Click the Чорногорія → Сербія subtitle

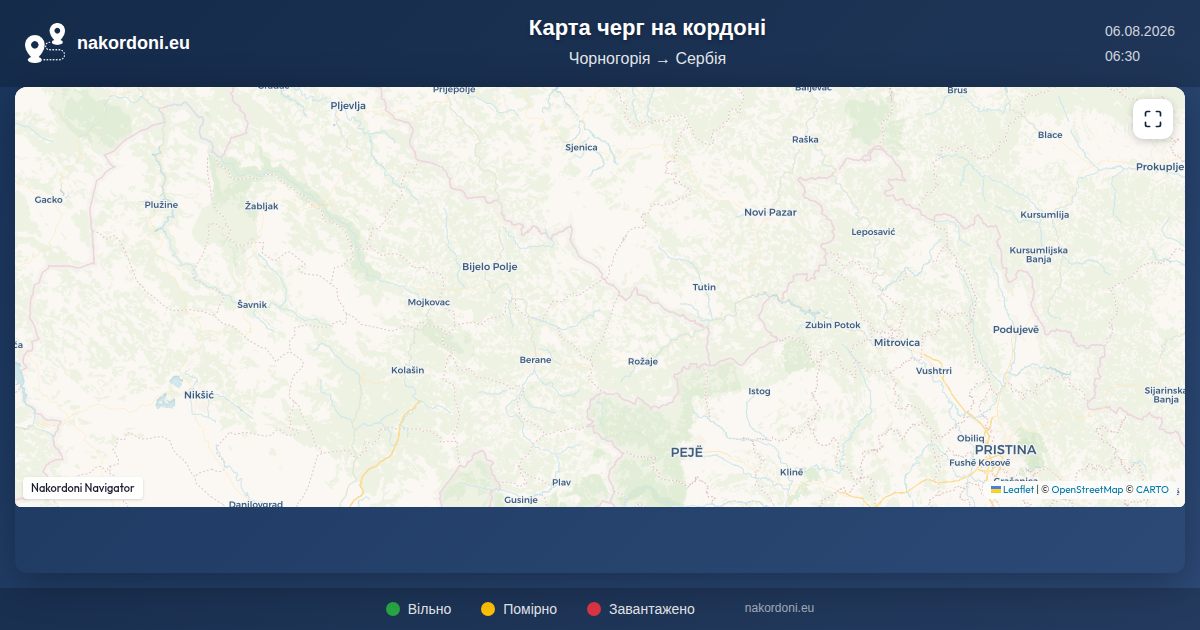(647, 58)
